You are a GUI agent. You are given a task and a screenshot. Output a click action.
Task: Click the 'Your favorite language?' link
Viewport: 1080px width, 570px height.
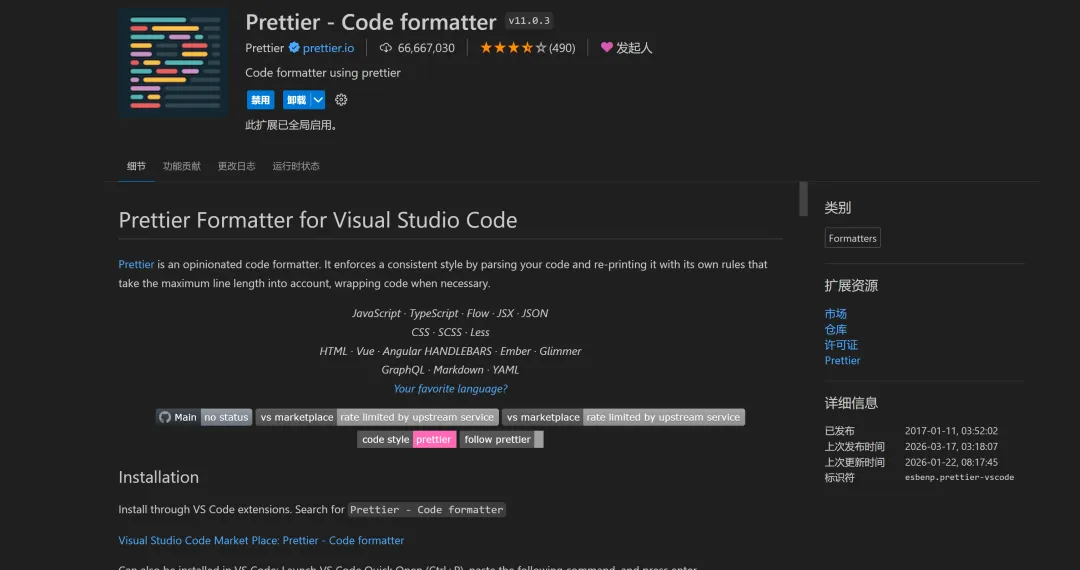click(450, 389)
